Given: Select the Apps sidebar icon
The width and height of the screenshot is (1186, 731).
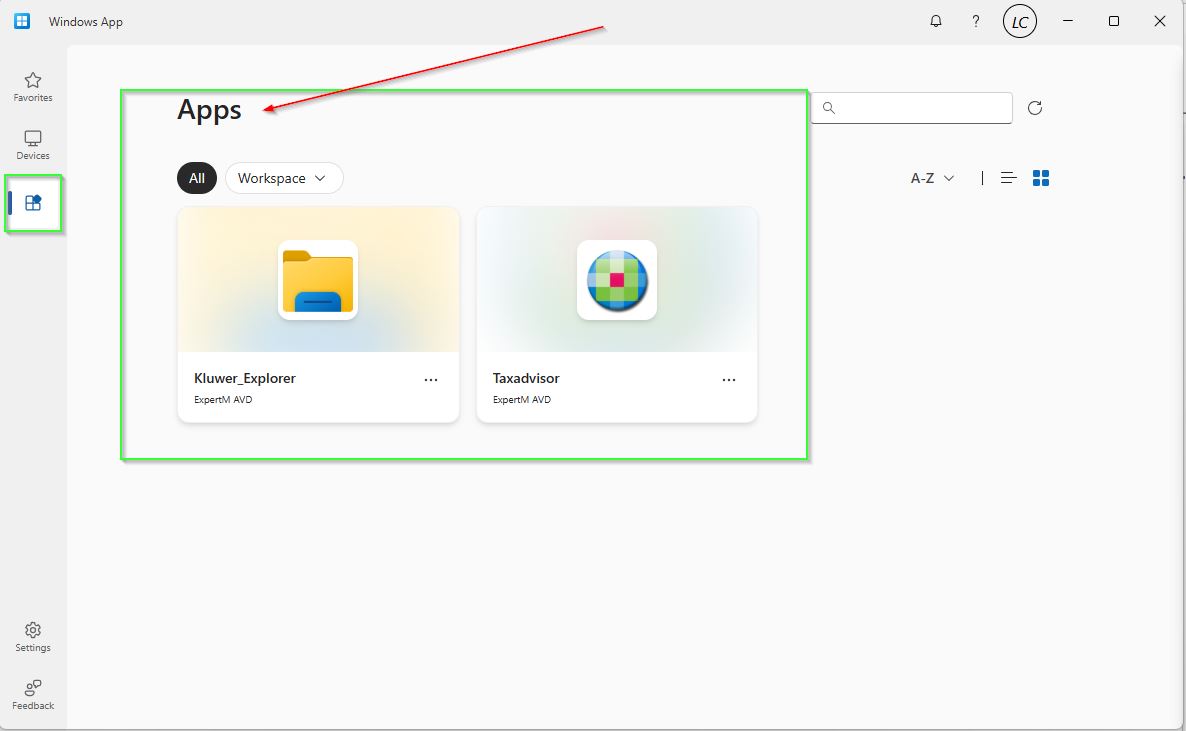Looking at the screenshot, I should 33,203.
